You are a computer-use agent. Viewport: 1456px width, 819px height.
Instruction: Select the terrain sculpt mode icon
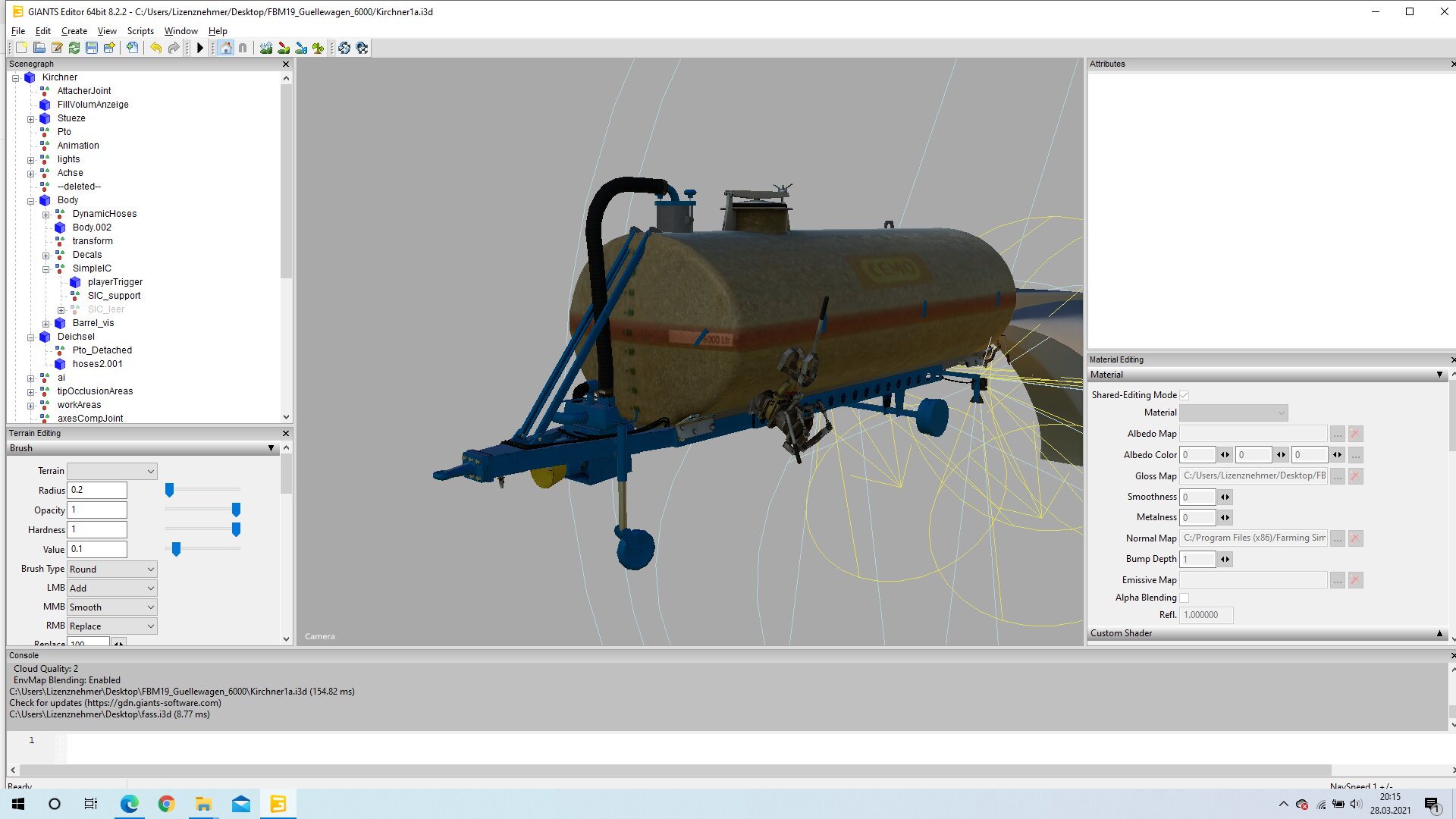pyautogui.click(x=266, y=48)
